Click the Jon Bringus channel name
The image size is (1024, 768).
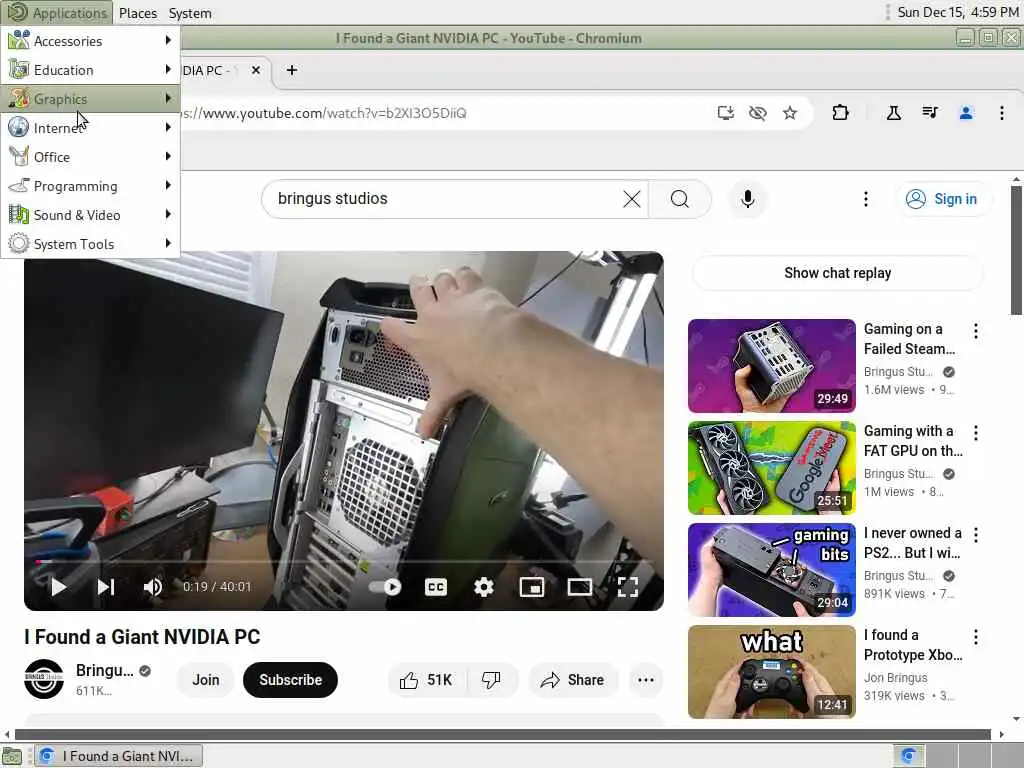(x=895, y=678)
